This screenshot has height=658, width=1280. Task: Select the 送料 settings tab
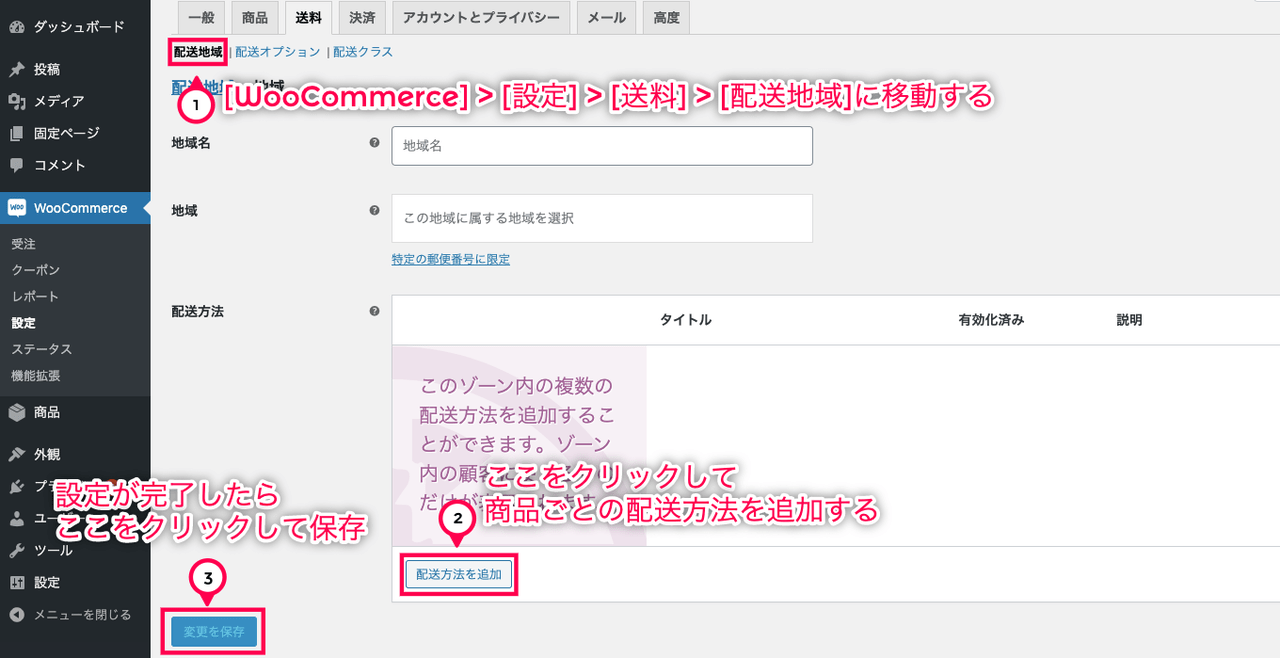(x=308, y=17)
